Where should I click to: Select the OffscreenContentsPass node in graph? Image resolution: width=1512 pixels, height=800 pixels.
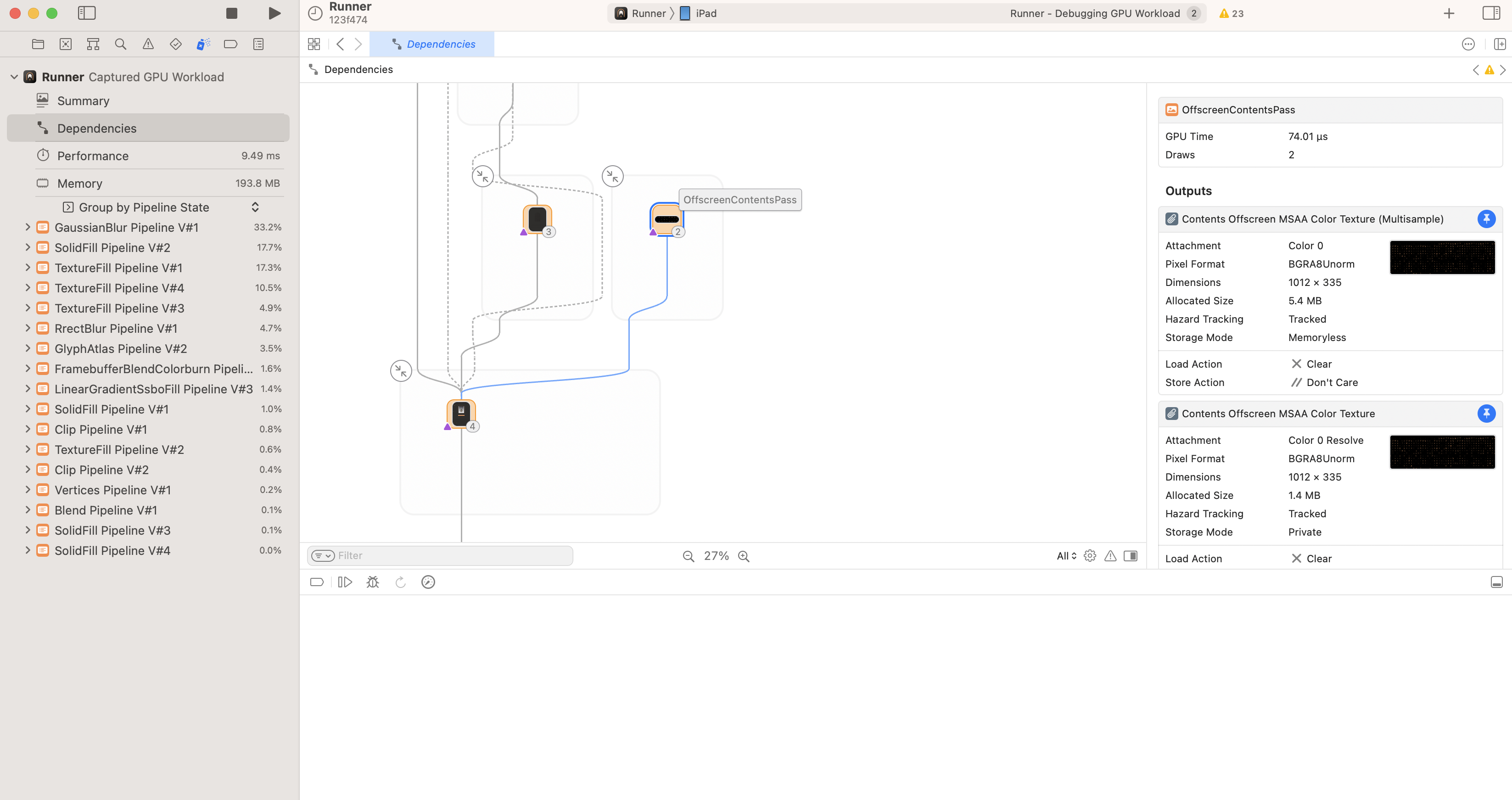click(666, 219)
